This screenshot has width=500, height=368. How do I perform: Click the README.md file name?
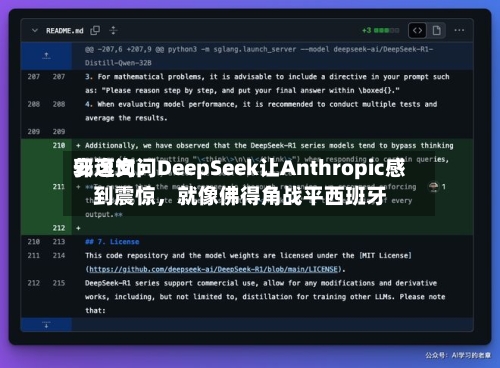[65, 31]
